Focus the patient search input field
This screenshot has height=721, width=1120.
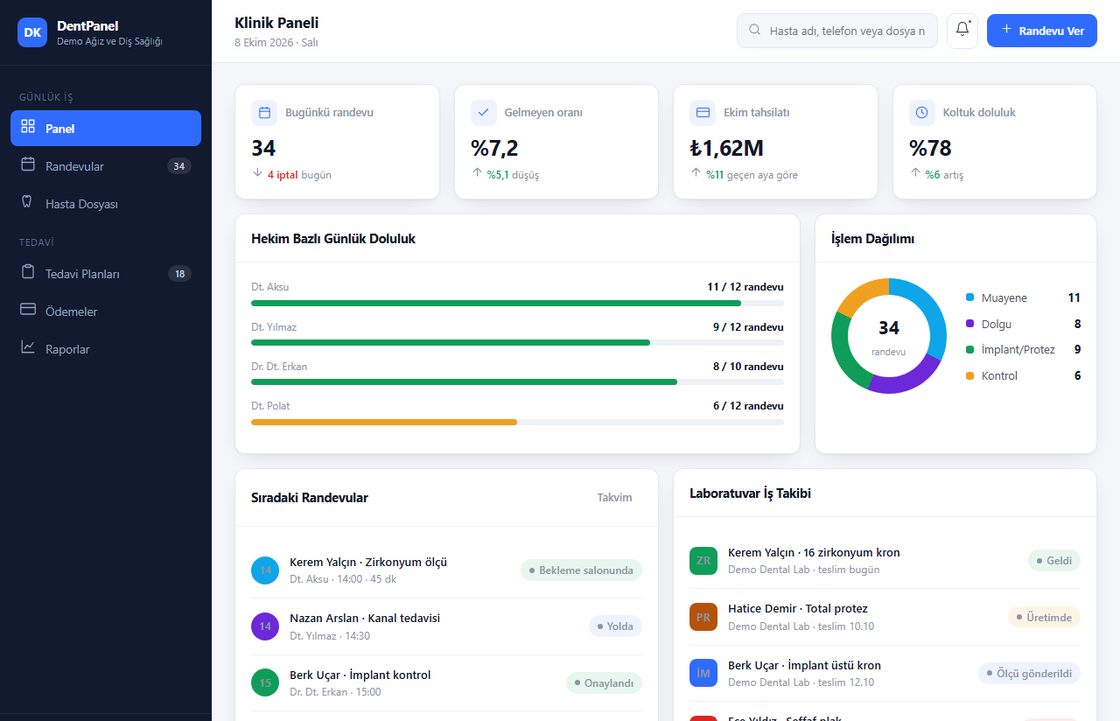tap(837, 31)
